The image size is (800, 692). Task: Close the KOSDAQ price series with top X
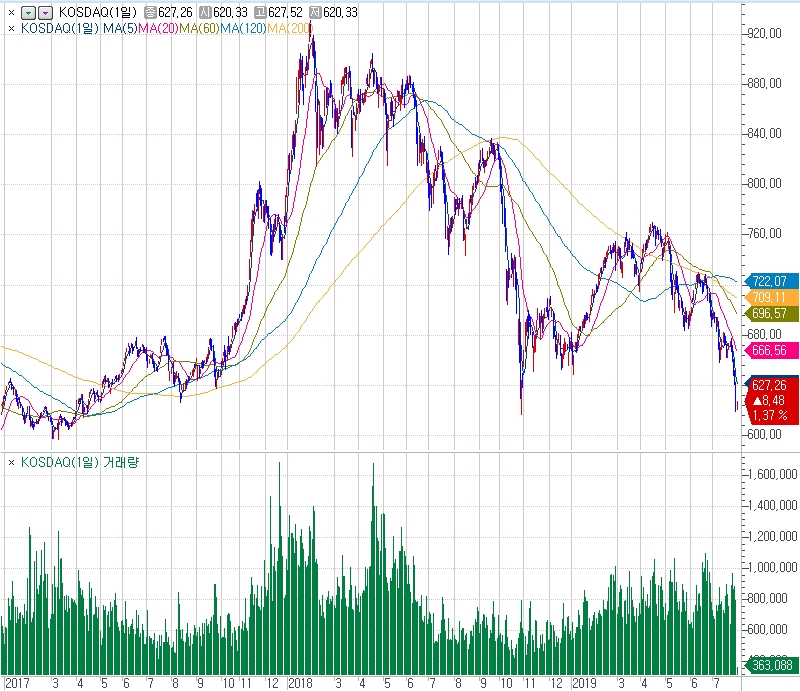point(11,12)
